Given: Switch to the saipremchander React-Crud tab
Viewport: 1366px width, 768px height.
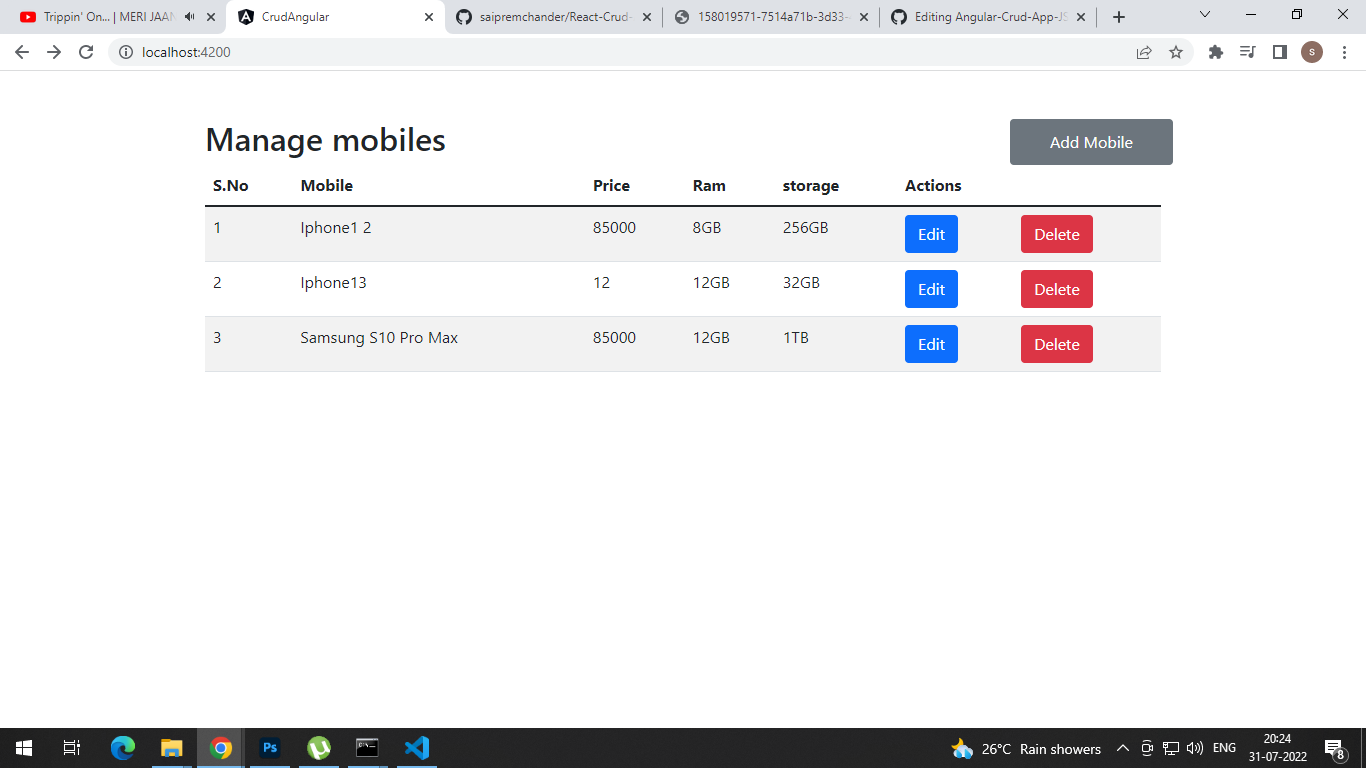Looking at the screenshot, I should (553, 17).
